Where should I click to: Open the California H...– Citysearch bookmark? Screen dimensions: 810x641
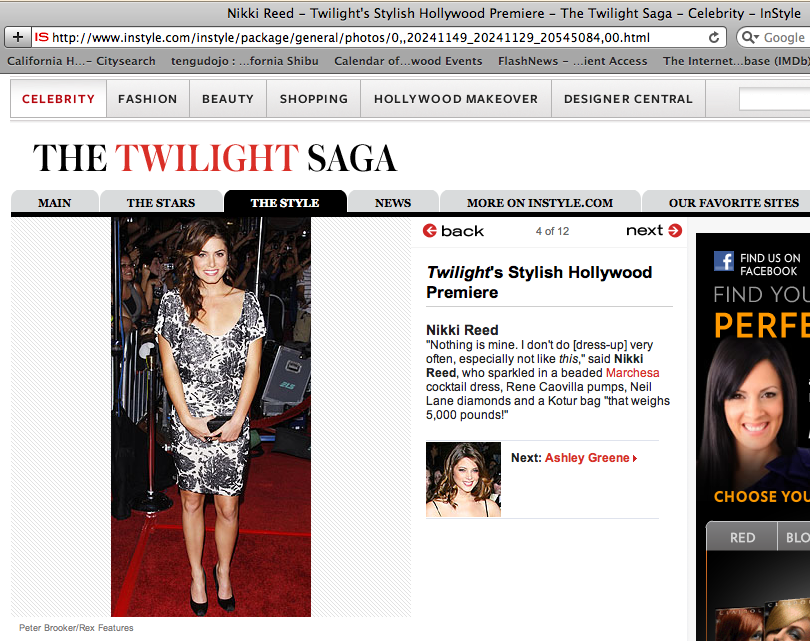pyautogui.click(x=81, y=61)
